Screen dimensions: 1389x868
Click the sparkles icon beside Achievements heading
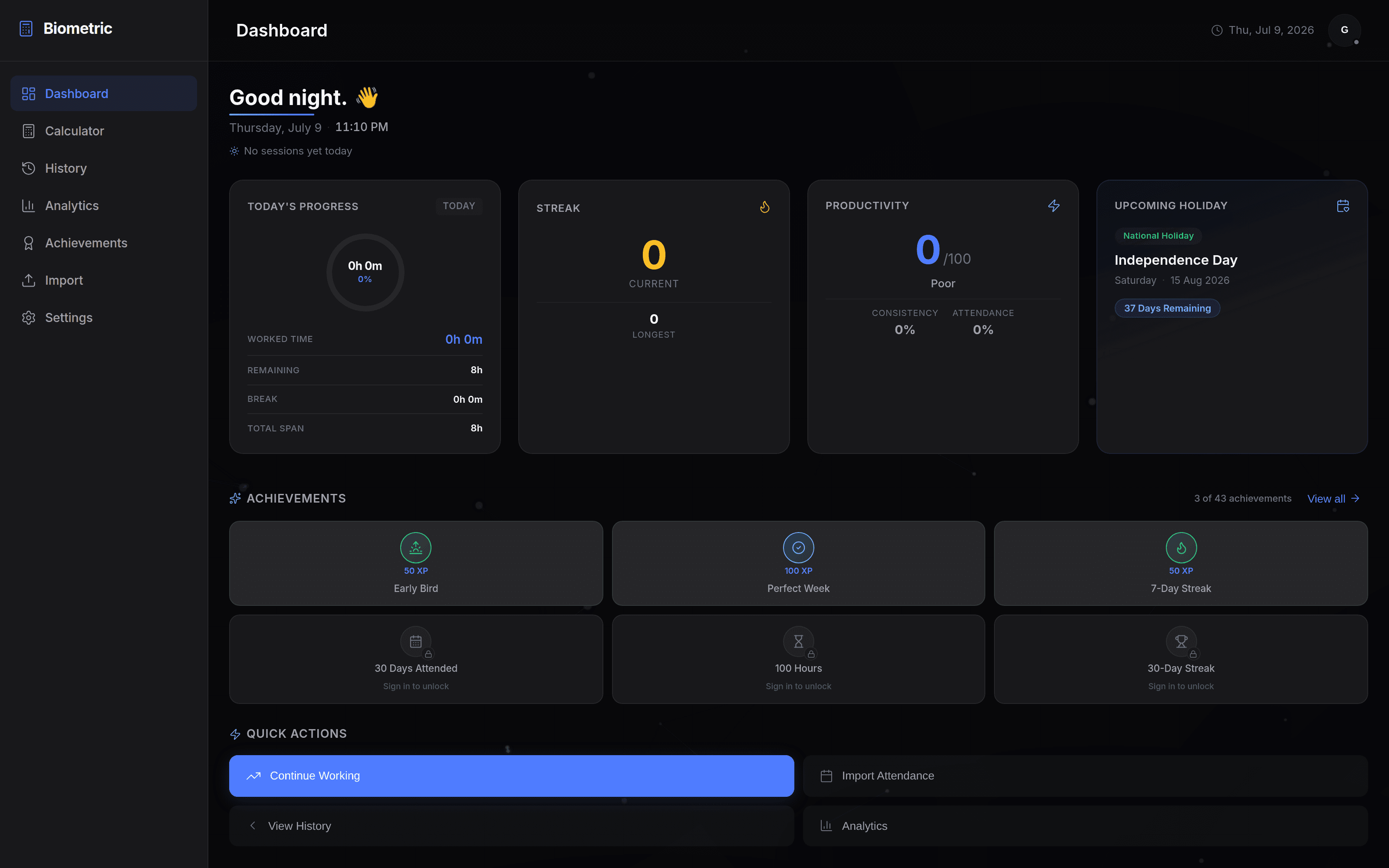coord(235,498)
